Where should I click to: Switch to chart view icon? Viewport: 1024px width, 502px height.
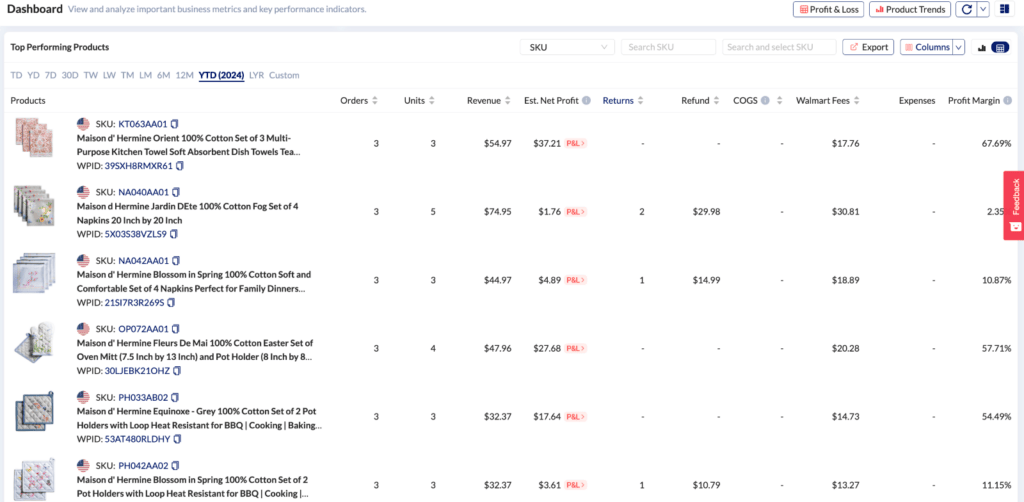[x=981, y=48]
